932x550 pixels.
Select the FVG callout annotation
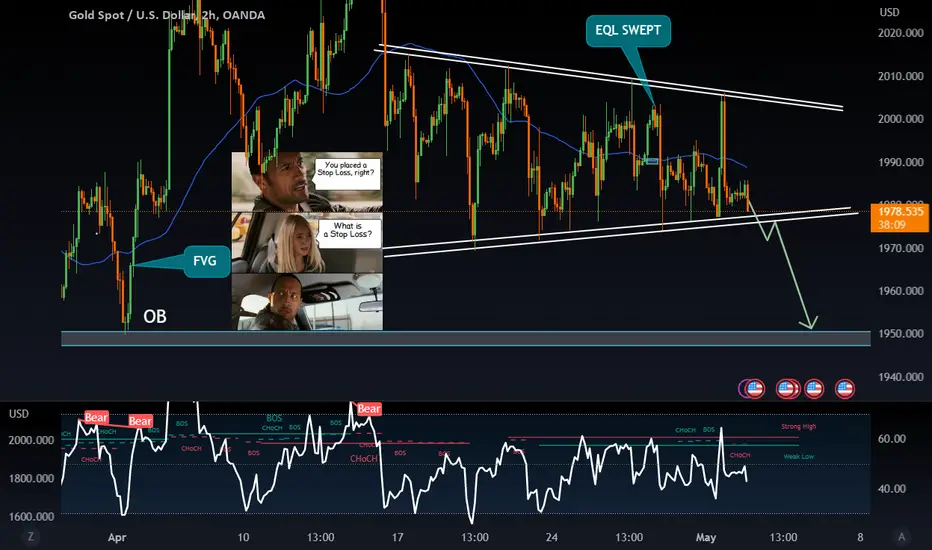point(205,261)
